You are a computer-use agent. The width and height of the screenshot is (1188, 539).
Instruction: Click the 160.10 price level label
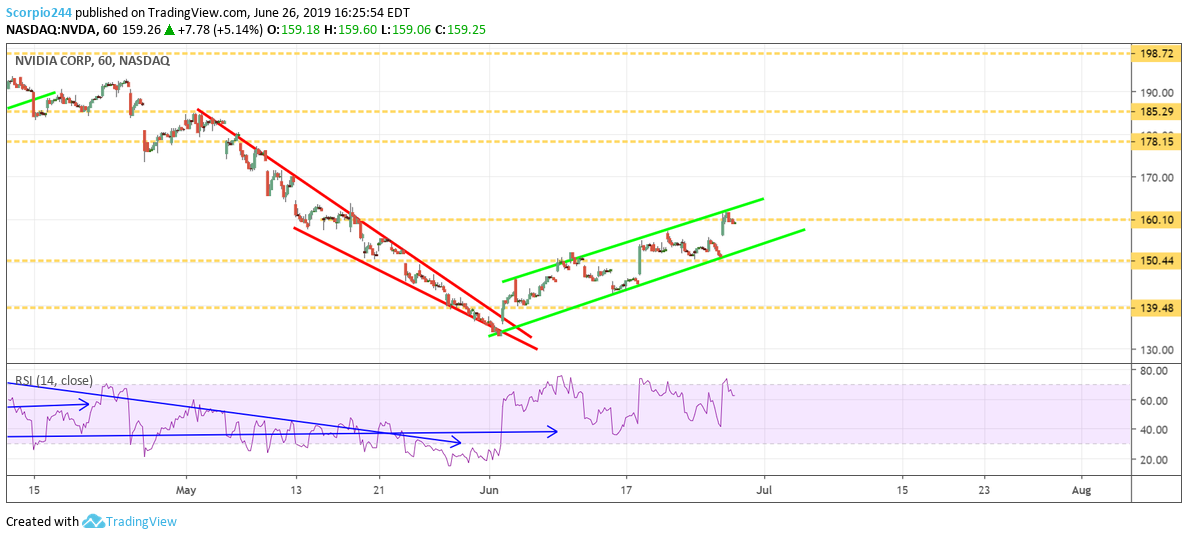pos(1156,220)
